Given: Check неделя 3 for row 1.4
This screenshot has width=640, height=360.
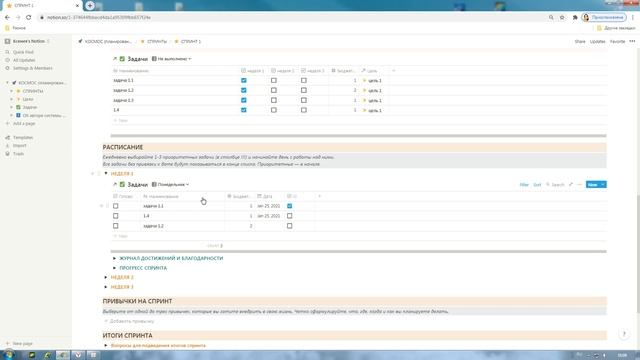Looking at the screenshot, I should tap(304, 110).
